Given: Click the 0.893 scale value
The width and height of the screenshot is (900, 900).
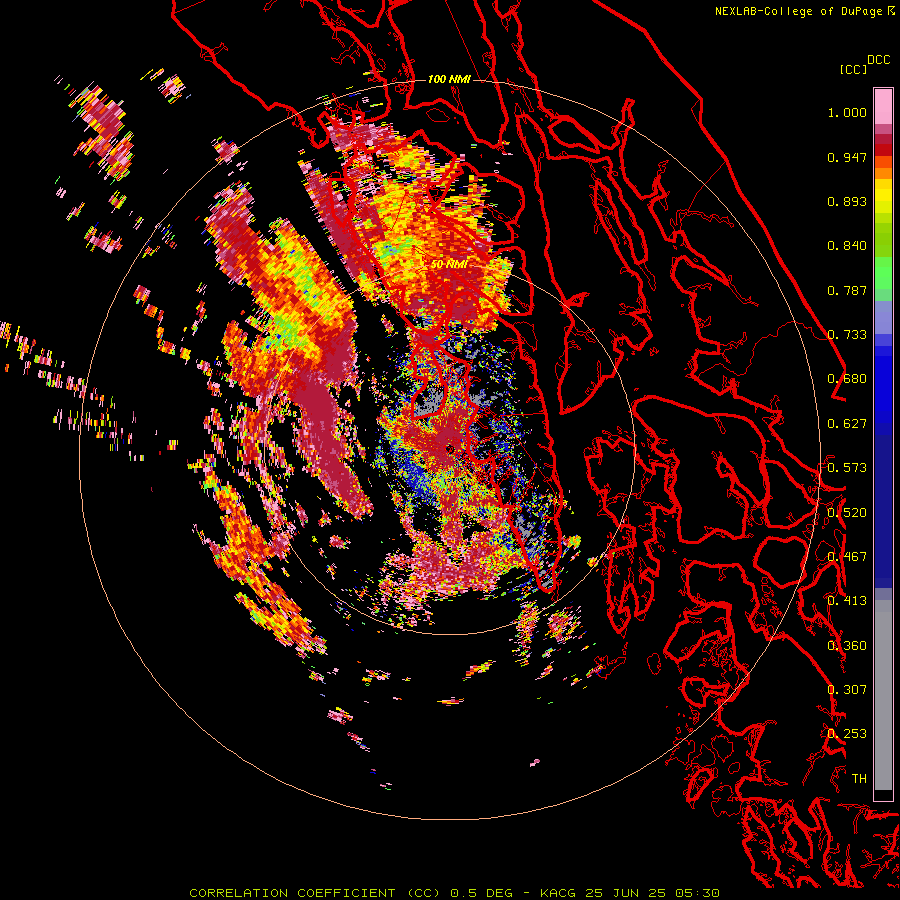Looking at the screenshot, I should (x=847, y=201).
